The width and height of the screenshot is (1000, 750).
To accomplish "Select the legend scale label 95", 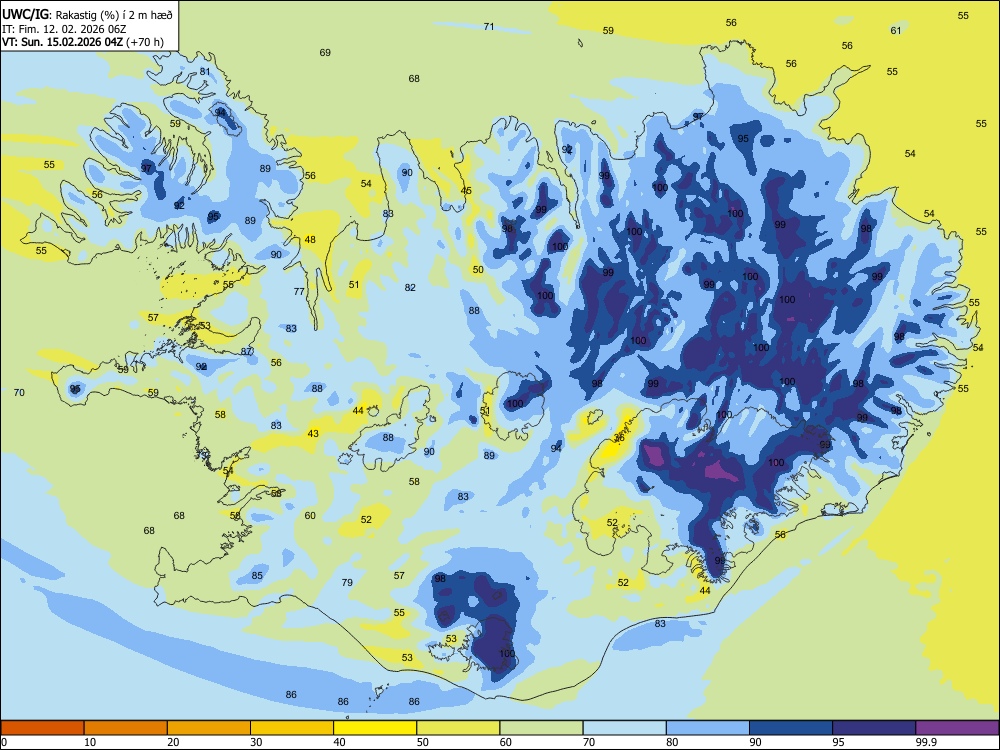I will pos(839,742).
